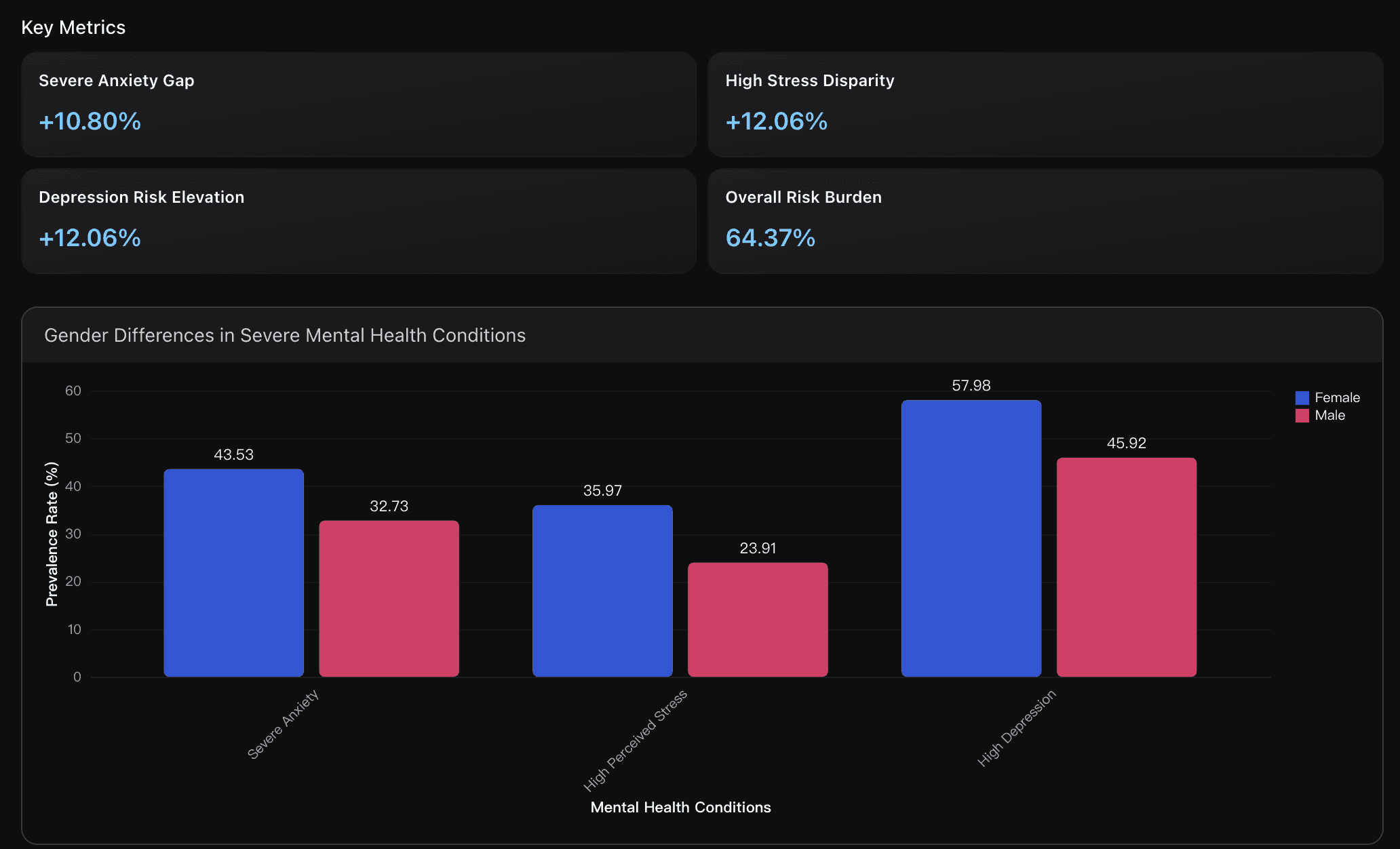The width and height of the screenshot is (1400, 849).
Task: Click the 57.98 data label
Action: click(x=971, y=386)
